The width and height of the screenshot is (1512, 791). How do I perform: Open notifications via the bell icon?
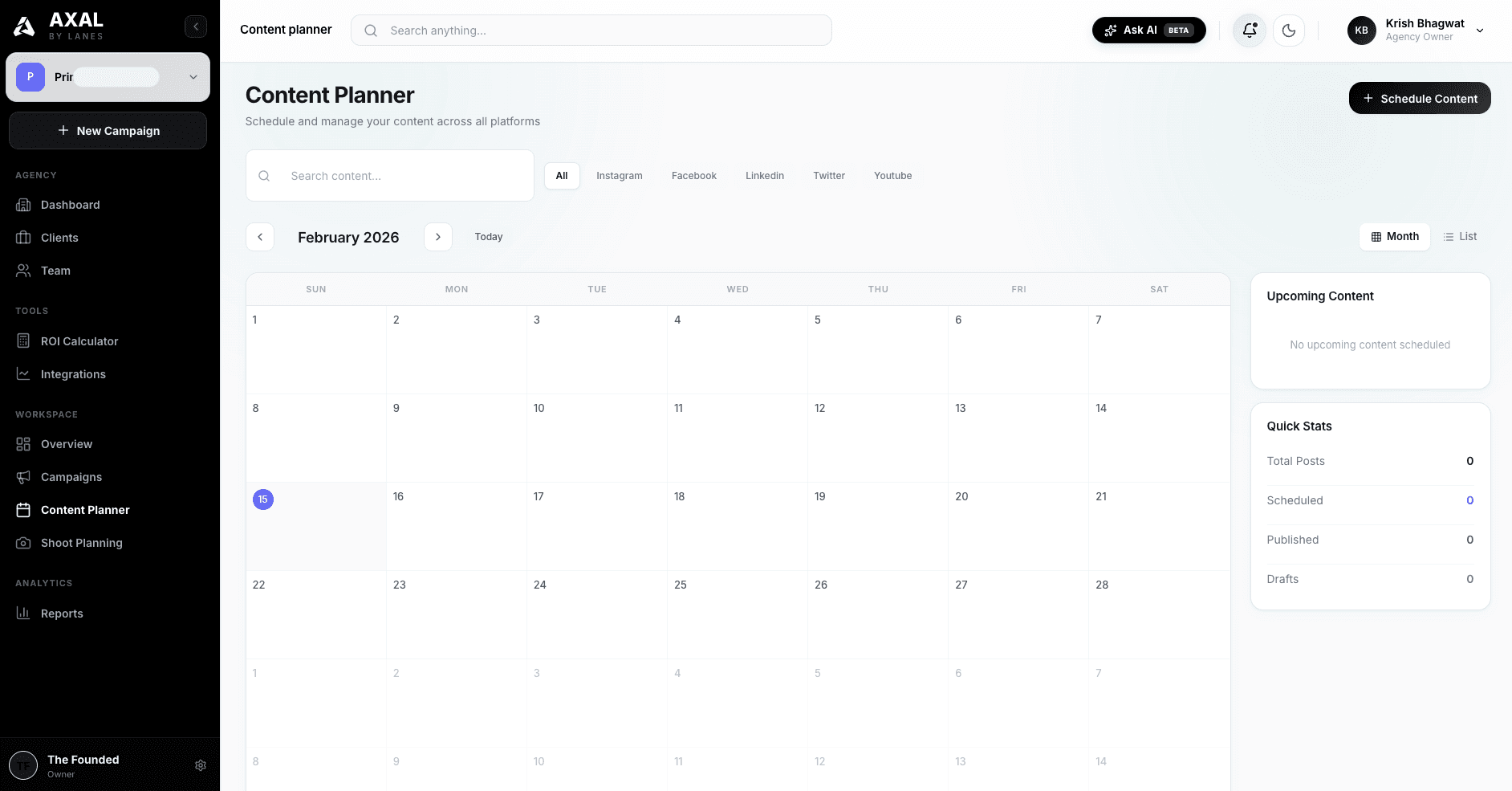[x=1249, y=30]
